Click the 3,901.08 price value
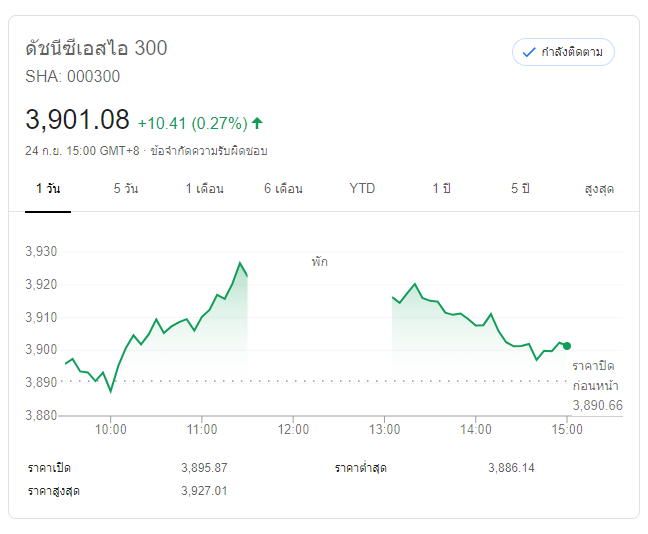648x534 pixels. pos(77,121)
